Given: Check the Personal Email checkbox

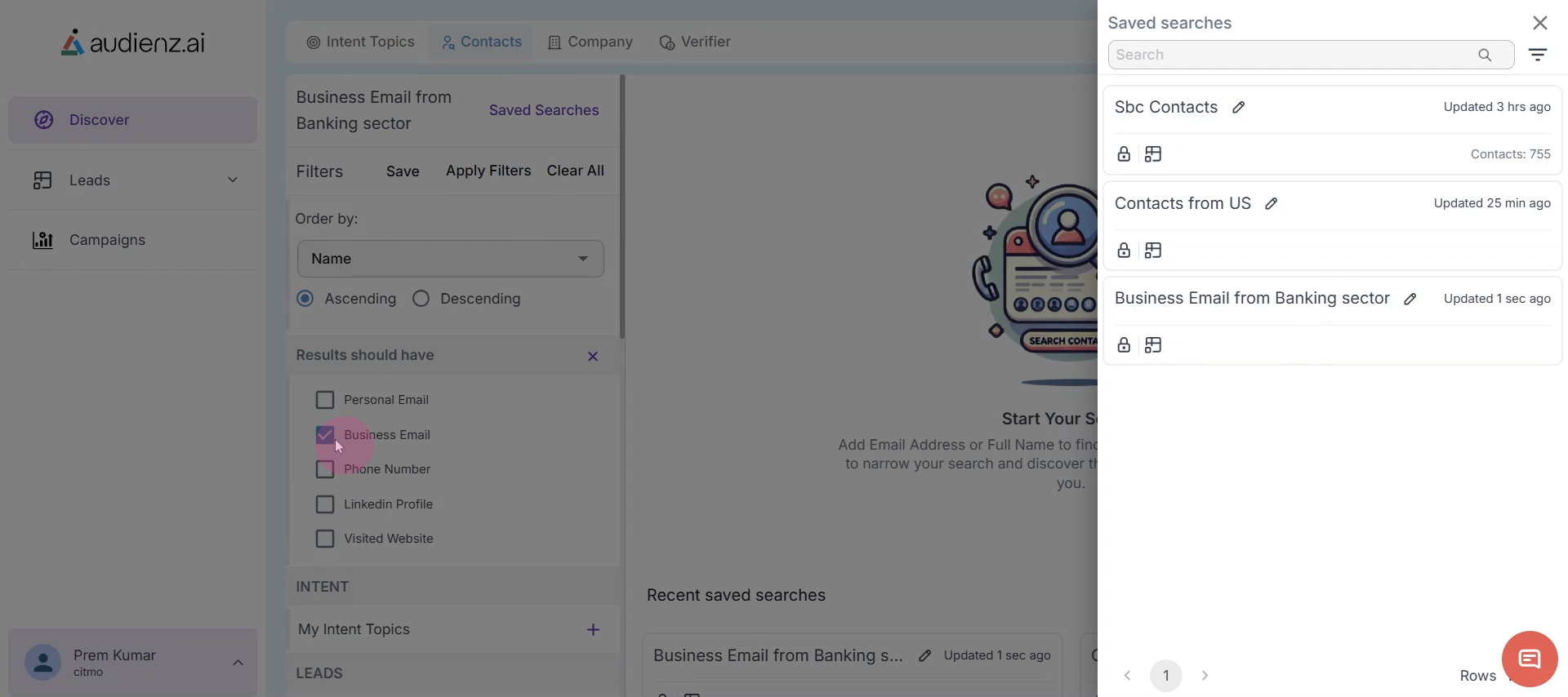Looking at the screenshot, I should (325, 400).
